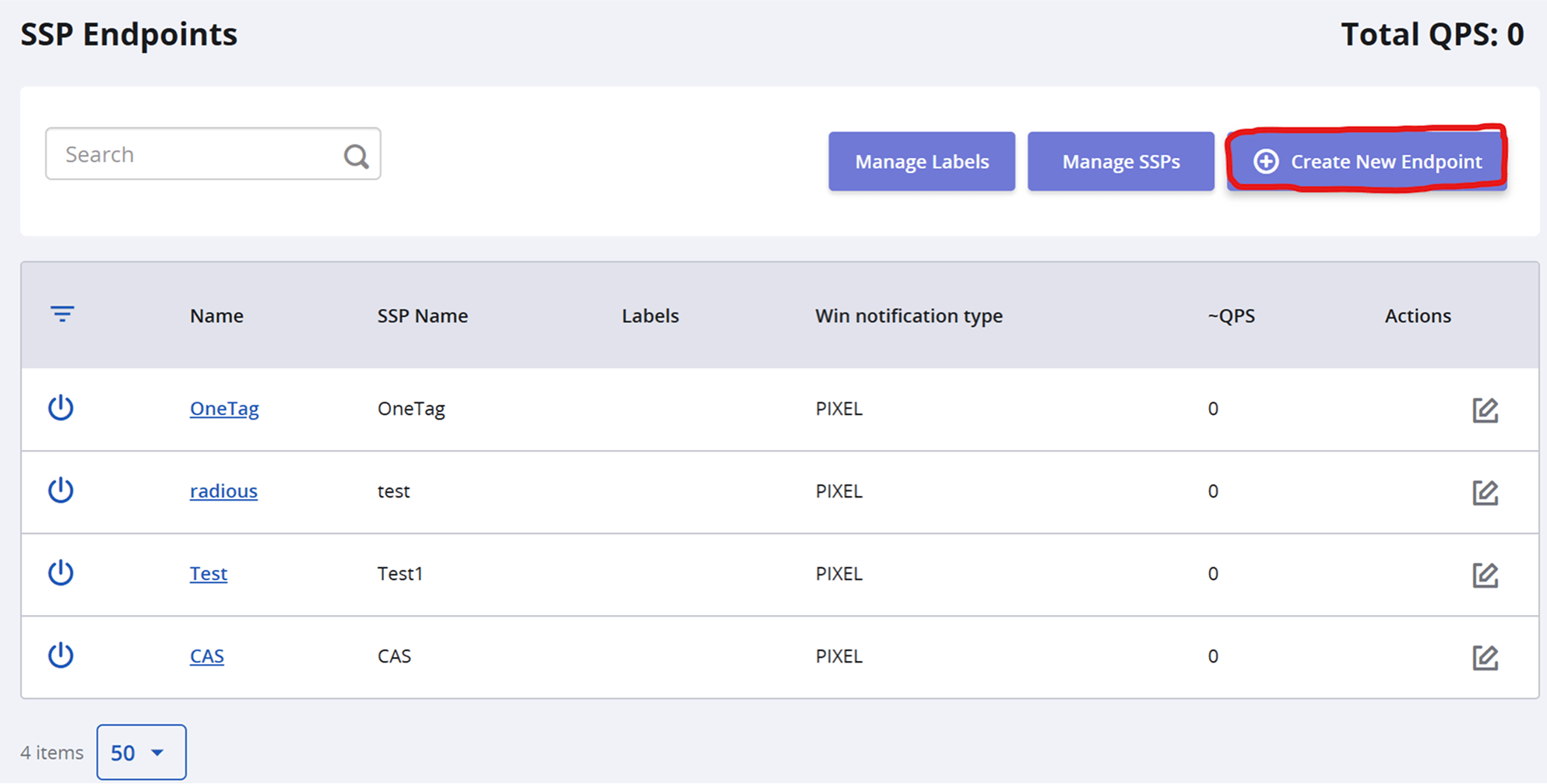Image resolution: width=1547 pixels, height=784 pixels.
Task: Toggle the power switch for Test
Action: 60,573
